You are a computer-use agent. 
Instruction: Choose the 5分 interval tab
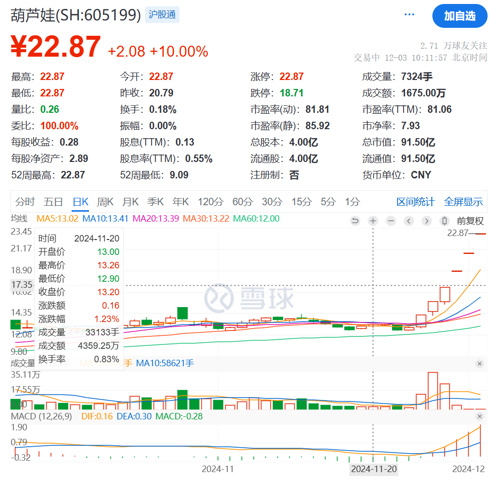click(328, 202)
